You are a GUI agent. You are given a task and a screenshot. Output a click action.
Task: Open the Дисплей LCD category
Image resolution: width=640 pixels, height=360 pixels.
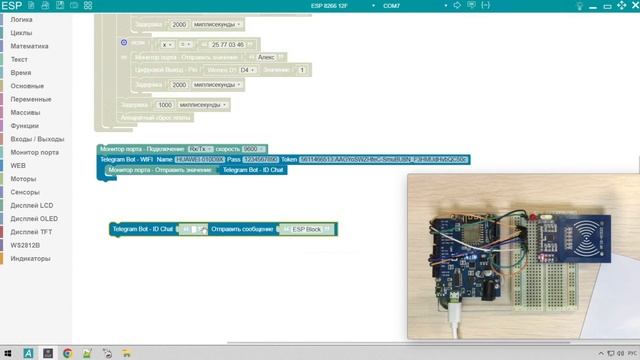(32, 205)
